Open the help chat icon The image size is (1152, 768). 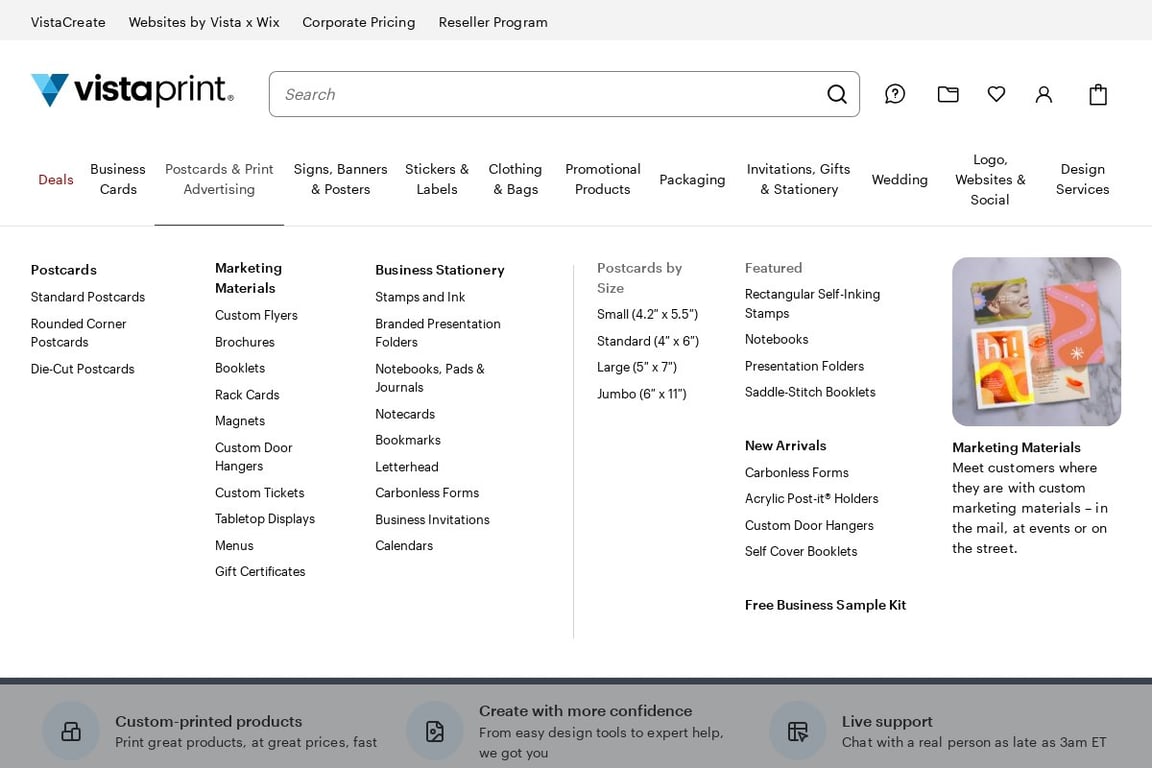pos(895,94)
